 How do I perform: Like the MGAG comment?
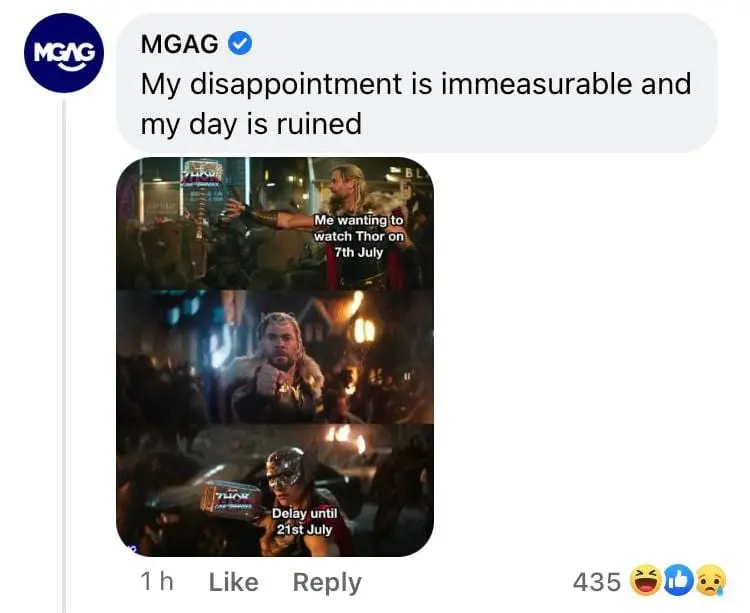click(x=233, y=581)
